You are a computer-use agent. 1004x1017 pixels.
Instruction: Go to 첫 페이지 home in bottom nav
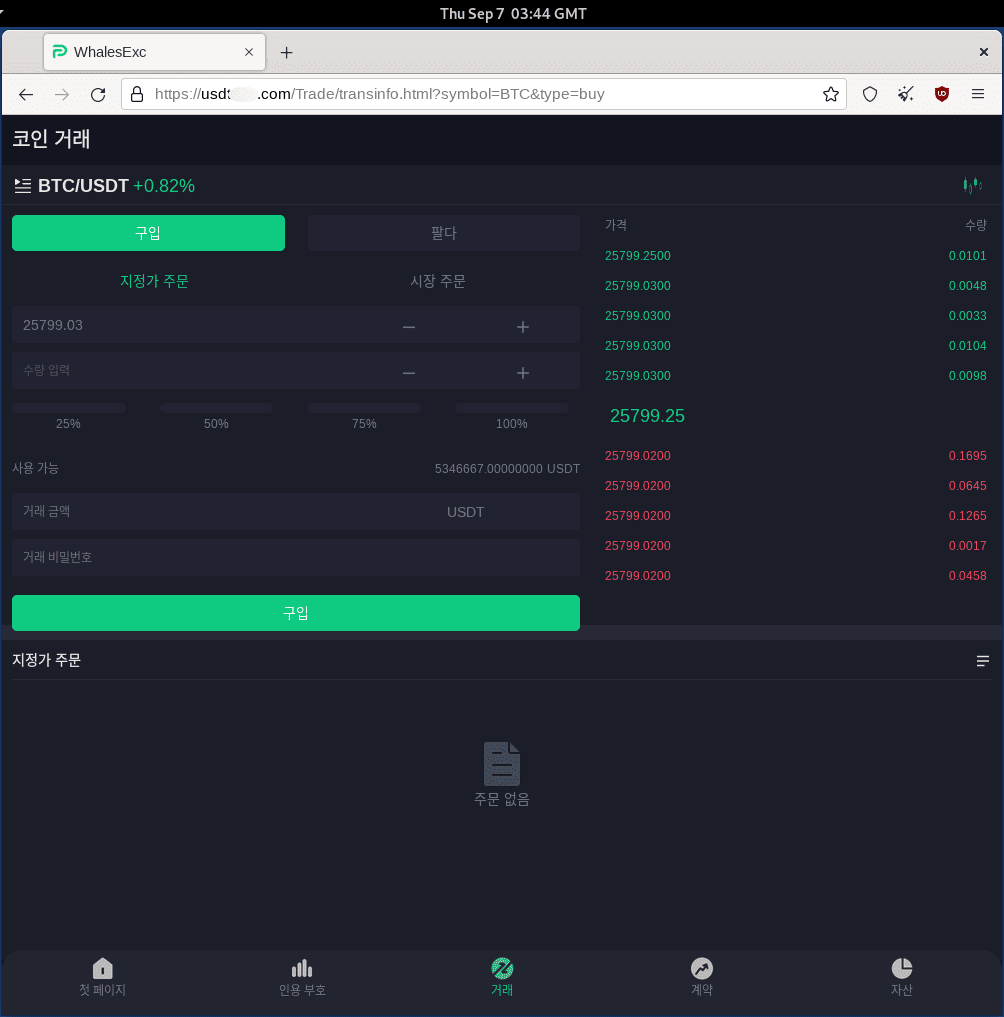102,977
